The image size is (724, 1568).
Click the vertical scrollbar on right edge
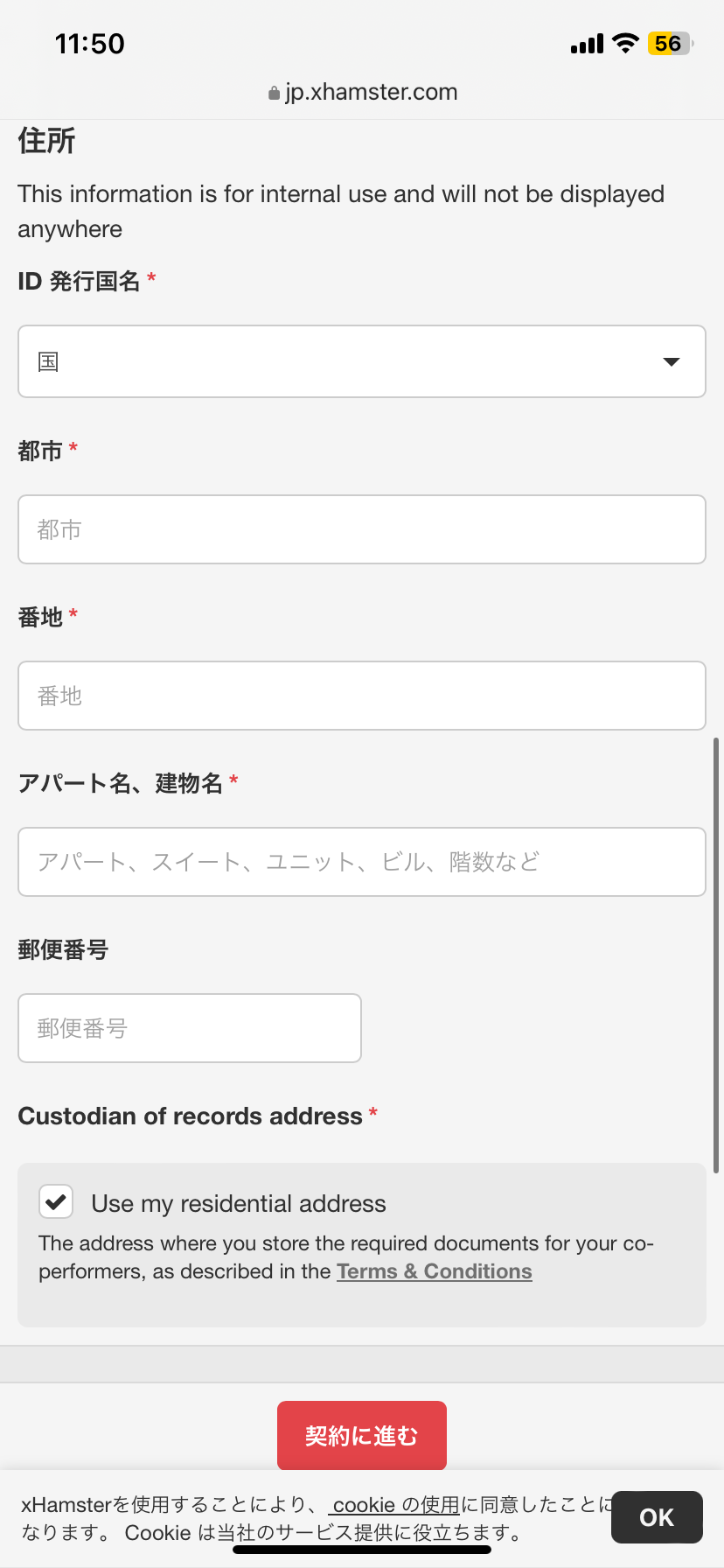coord(716,954)
